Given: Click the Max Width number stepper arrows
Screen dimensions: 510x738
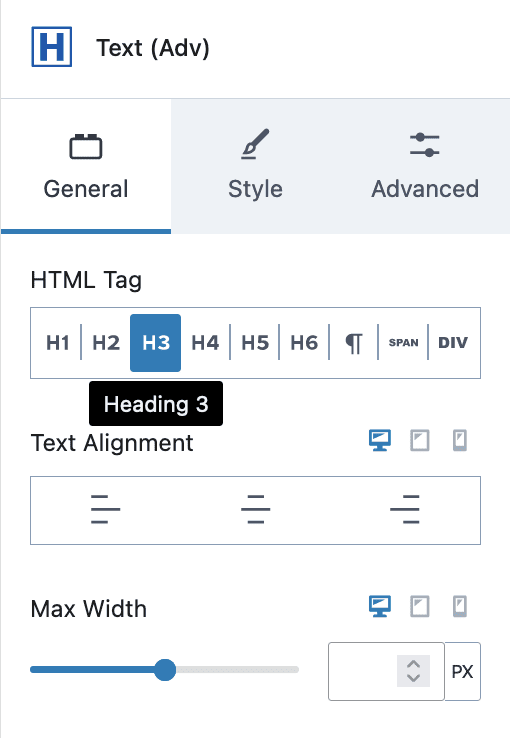Looking at the screenshot, I should 413,671.
